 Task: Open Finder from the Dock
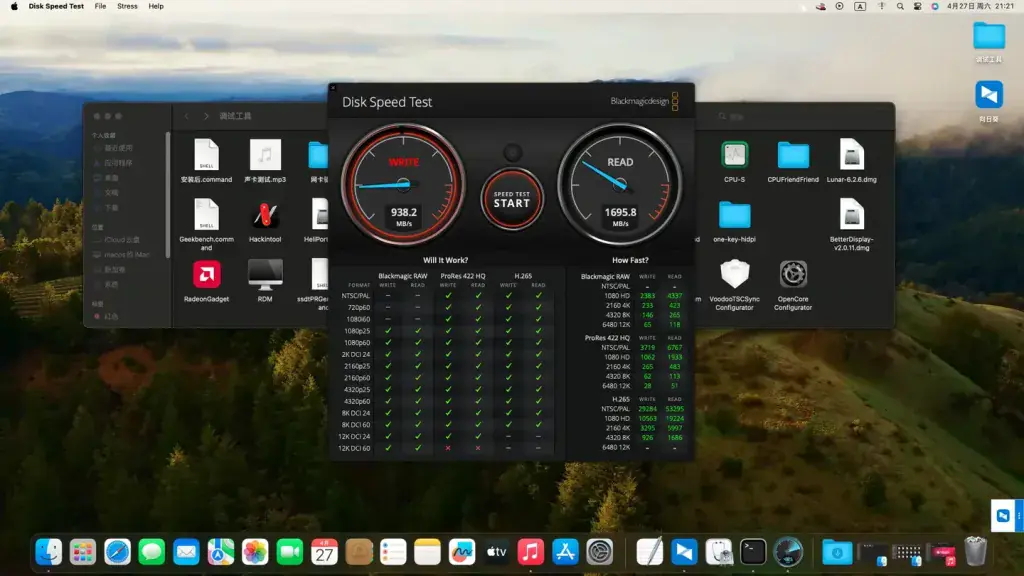(x=48, y=552)
